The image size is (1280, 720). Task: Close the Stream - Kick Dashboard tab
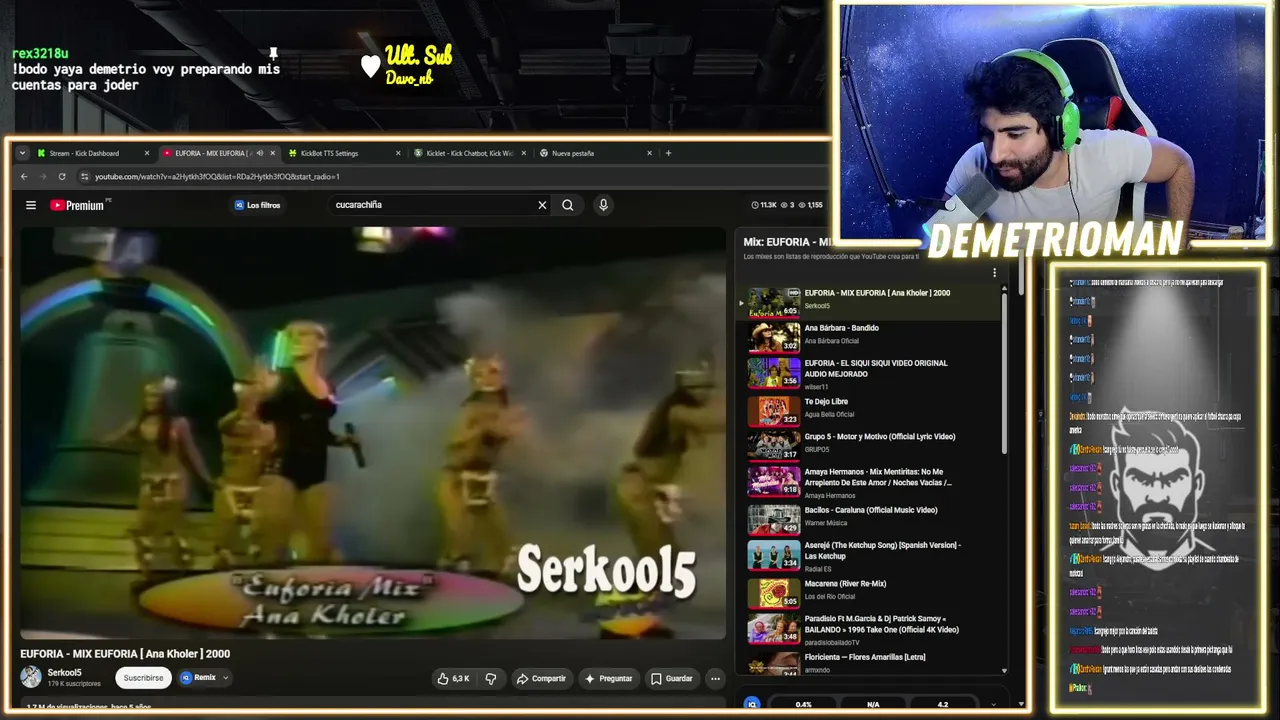coord(147,153)
